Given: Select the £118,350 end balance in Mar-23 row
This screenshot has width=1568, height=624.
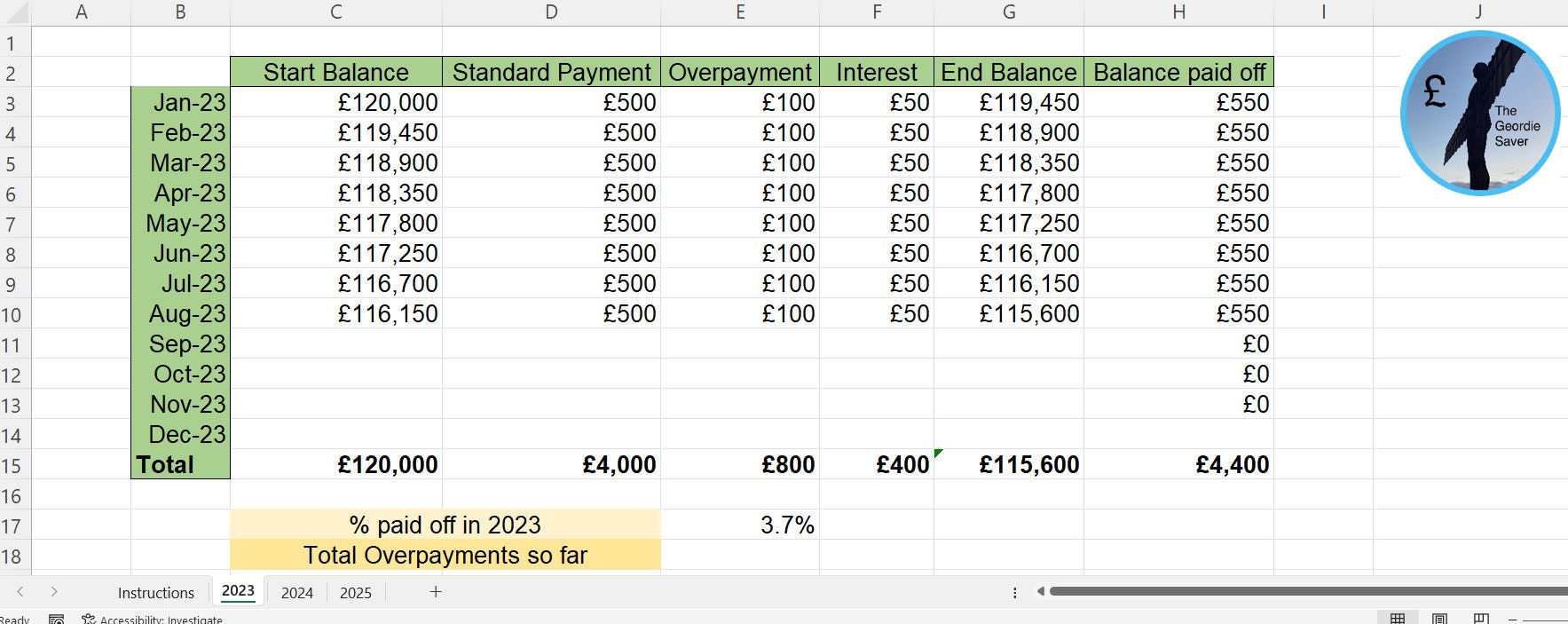Looking at the screenshot, I should pyautogui.click(x=1009, y=162).
